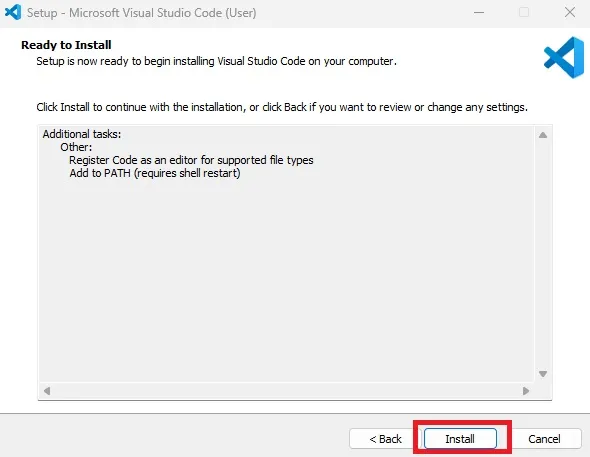Click the large Visual Studio Code logo

click(563, 58)
